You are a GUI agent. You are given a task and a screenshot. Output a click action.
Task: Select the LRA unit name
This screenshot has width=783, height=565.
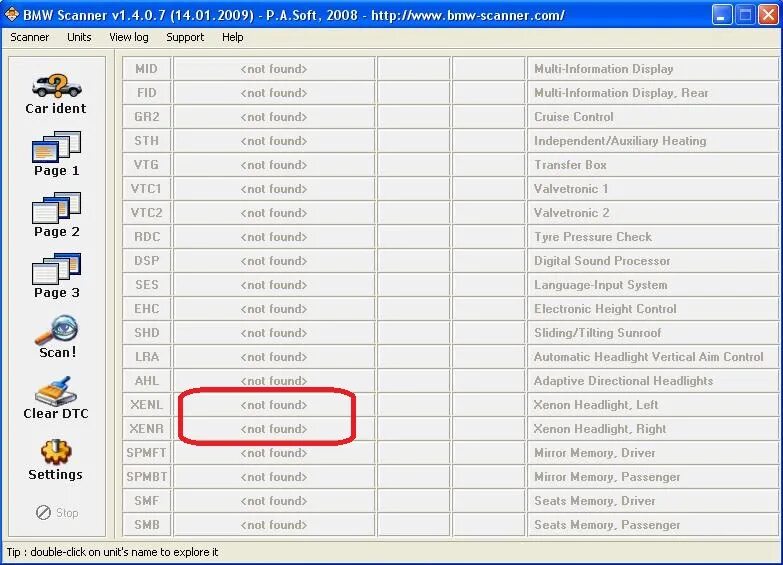tap(146, 356)
